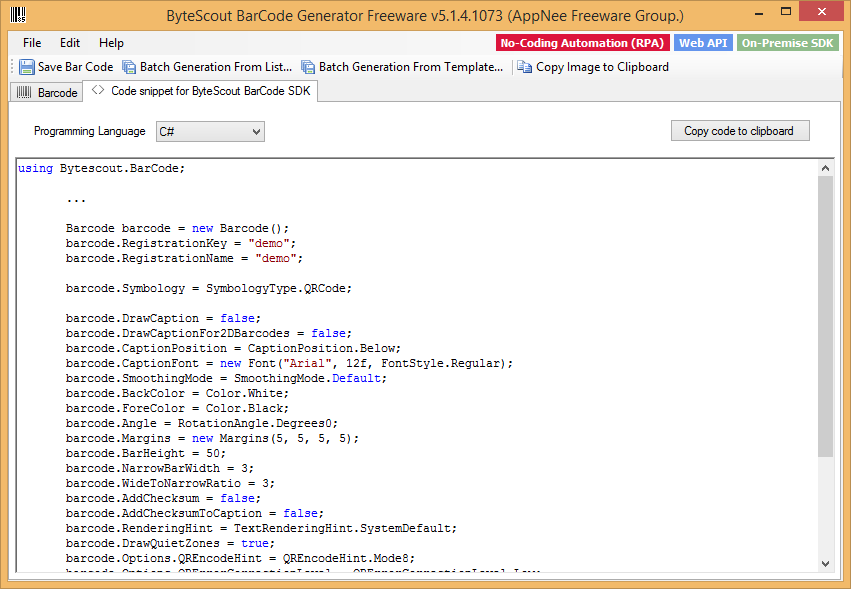851x589 pixels.
Task: Click the 'barcode.BackColor = Color.White;' line
Action: click(x=177, y=393)
